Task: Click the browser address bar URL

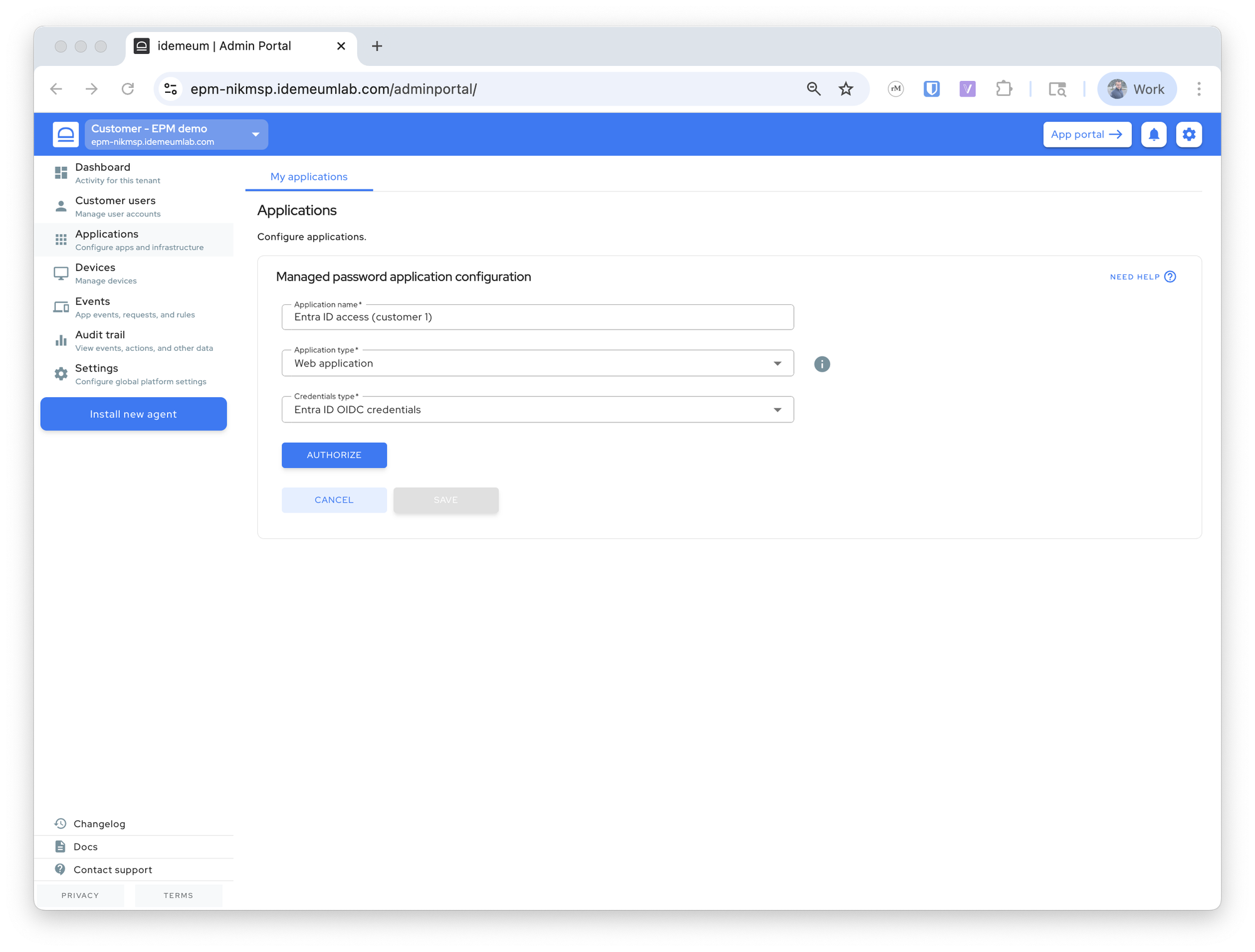Action: point(333,89)
